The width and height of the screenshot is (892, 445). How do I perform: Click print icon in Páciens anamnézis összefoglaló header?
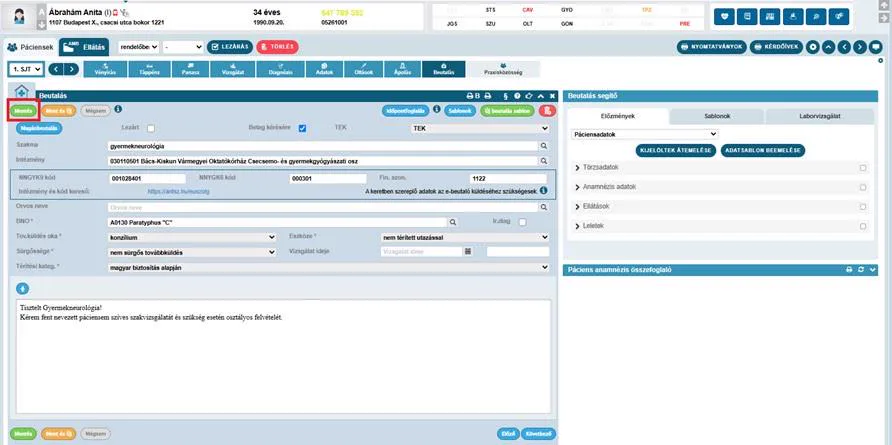pyautogui.click(x=849, y=270)
